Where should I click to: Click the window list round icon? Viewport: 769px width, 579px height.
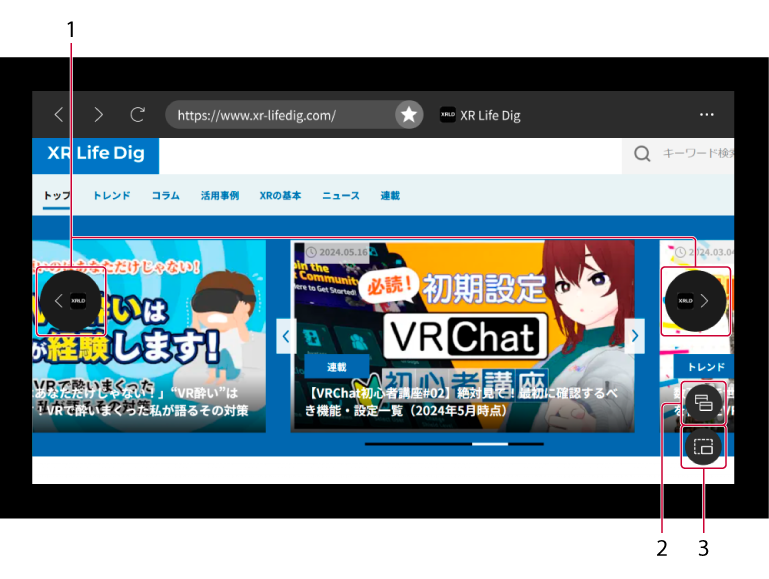click(703, 403)
